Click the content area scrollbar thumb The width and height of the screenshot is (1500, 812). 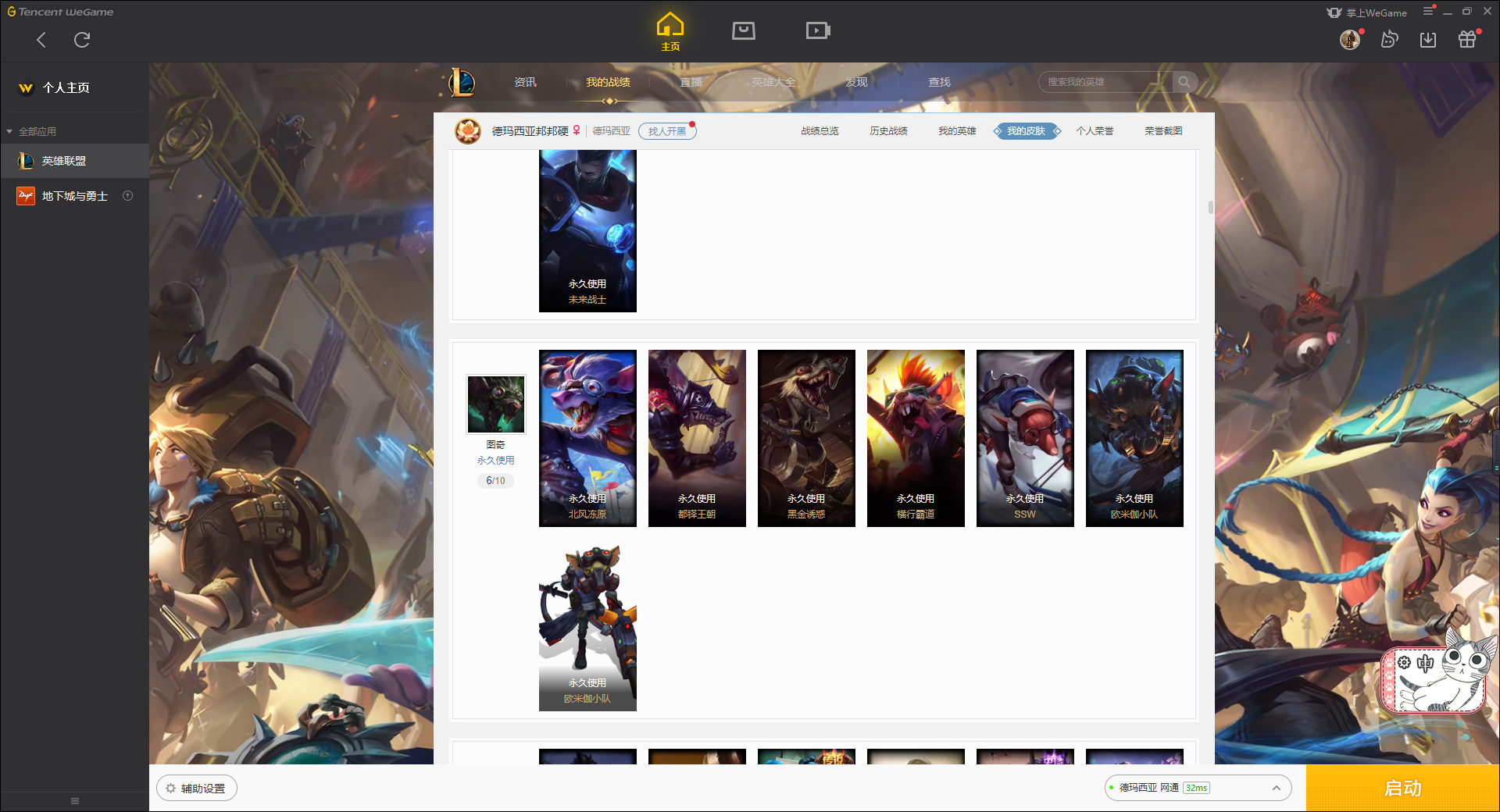click(x=1210, y=207)
